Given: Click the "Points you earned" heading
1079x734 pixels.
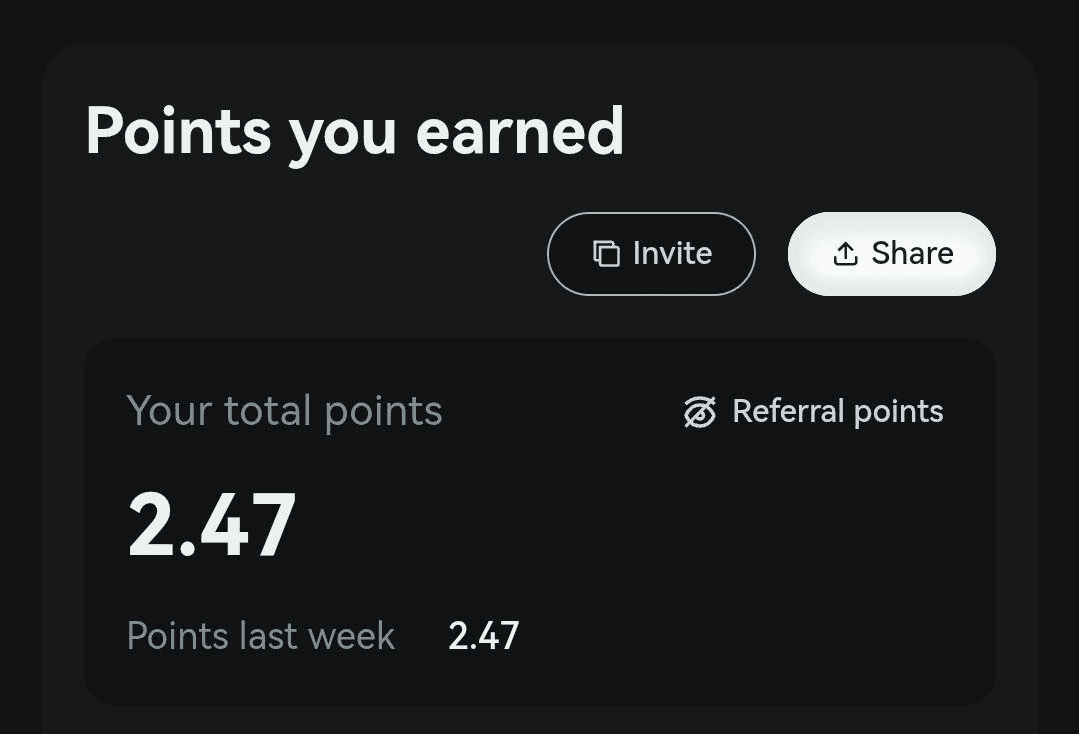Looking at the screenshot, I should tap(354, 131).
